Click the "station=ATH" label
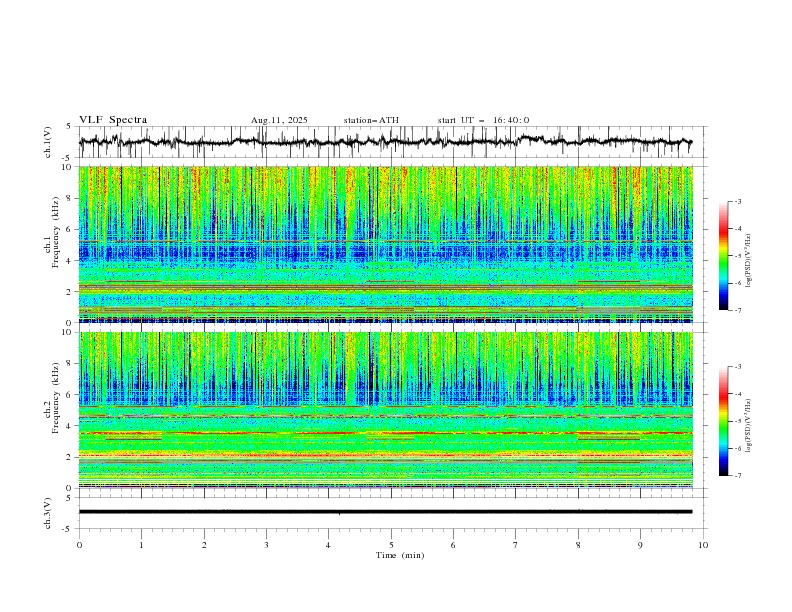 371,120
